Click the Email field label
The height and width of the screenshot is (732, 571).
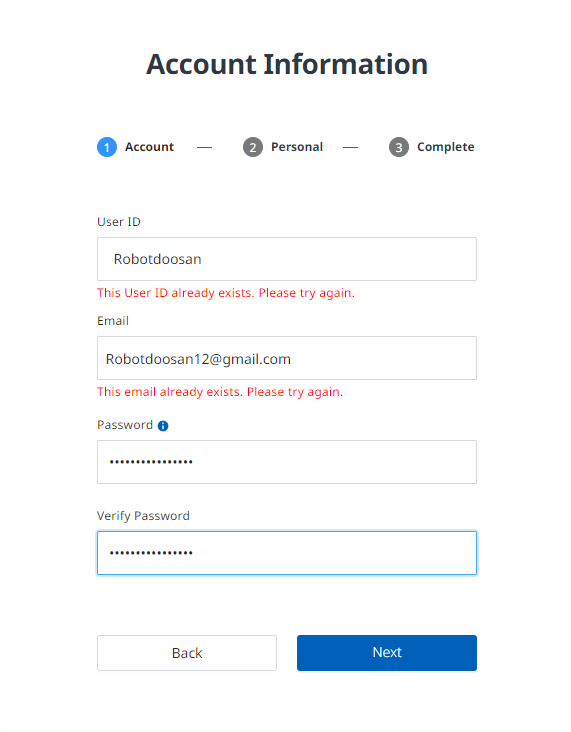pos(113,321)
